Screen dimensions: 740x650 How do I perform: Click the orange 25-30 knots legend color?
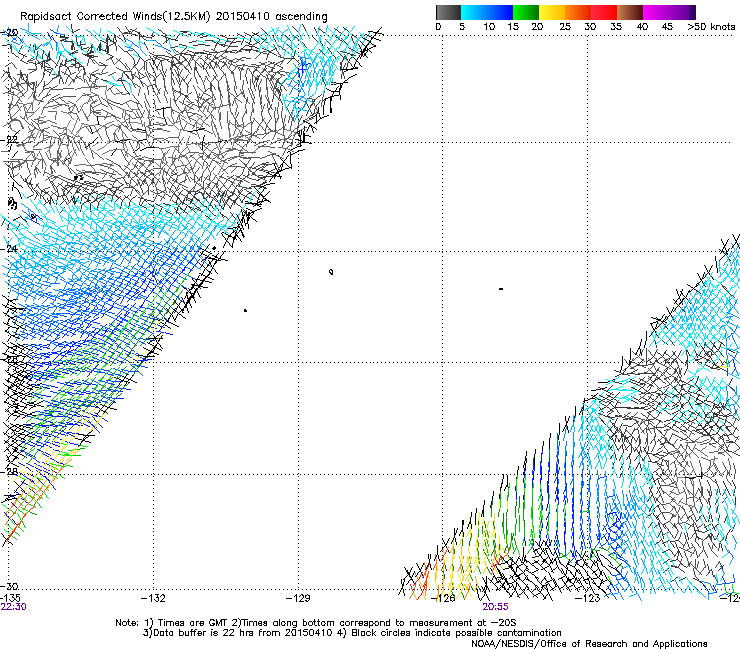[578, 12]
